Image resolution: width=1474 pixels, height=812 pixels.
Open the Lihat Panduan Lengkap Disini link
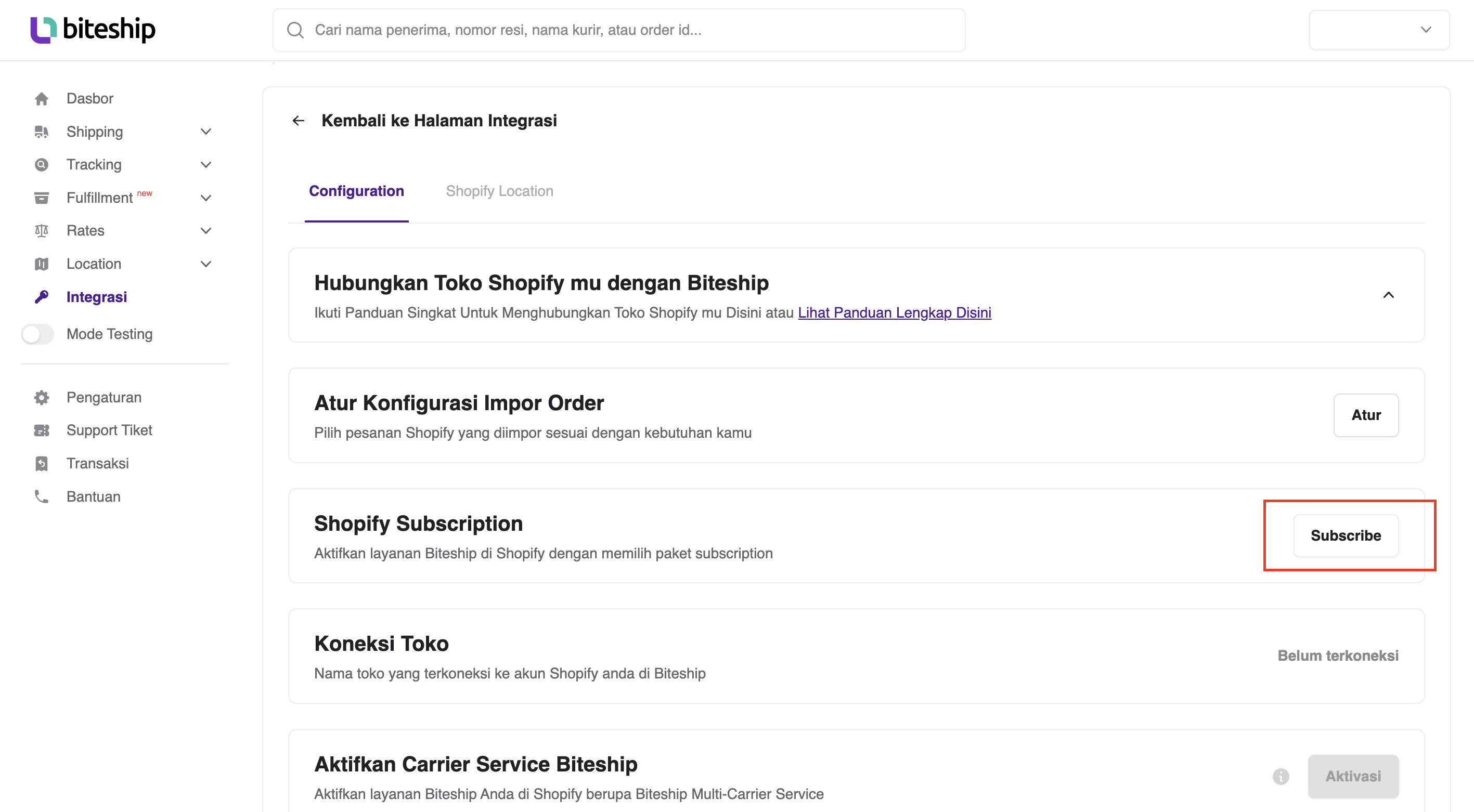895,313
